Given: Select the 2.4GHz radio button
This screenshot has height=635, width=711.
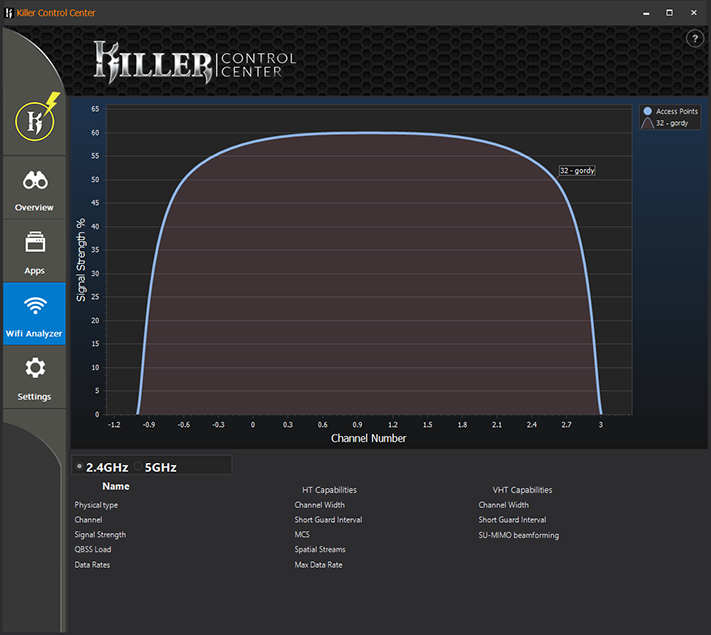Looking at the screenshot, I should tap(79, 466).
